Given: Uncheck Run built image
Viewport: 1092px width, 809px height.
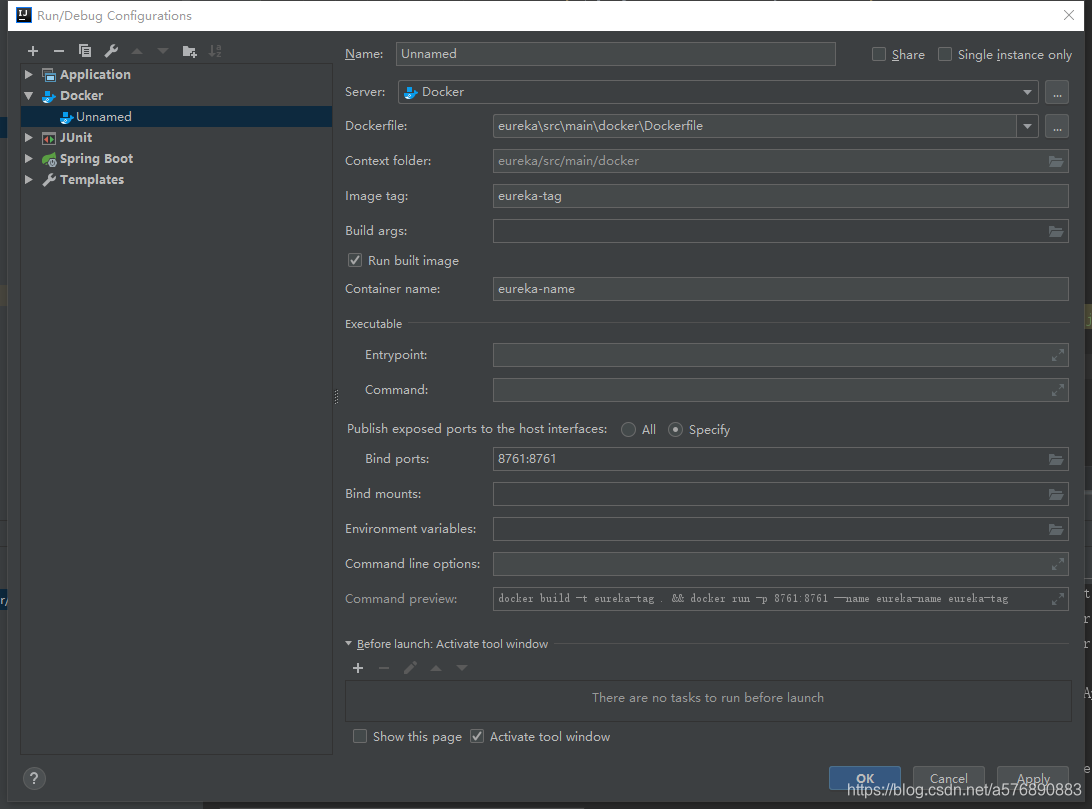Looking at the screenshot, I should (x=355, y=260).
